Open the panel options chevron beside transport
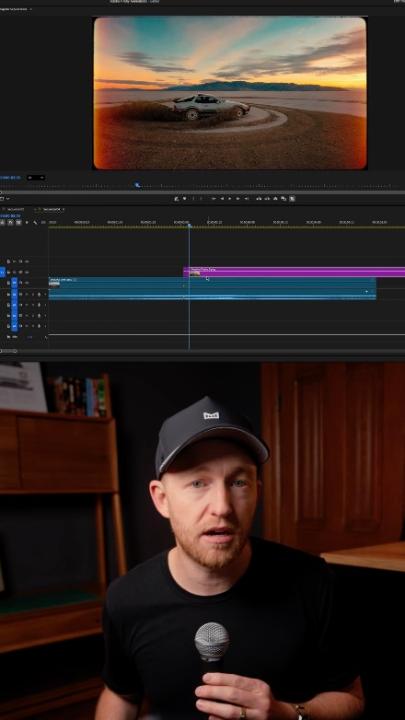The image size is (405, 720). [8, 198]
